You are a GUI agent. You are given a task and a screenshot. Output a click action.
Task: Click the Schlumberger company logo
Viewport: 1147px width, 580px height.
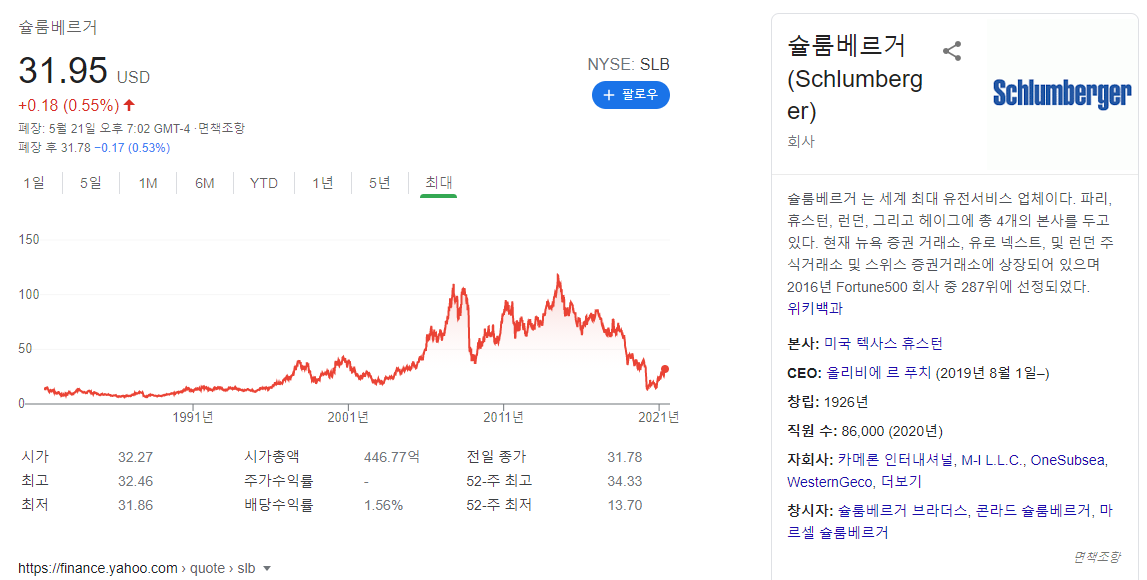coord(1062,94)
